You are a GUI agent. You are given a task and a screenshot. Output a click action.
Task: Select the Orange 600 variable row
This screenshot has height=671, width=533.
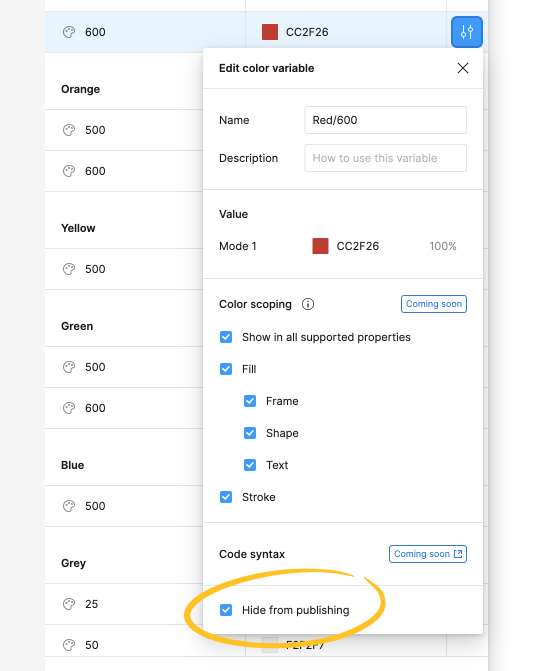point(124,171)
